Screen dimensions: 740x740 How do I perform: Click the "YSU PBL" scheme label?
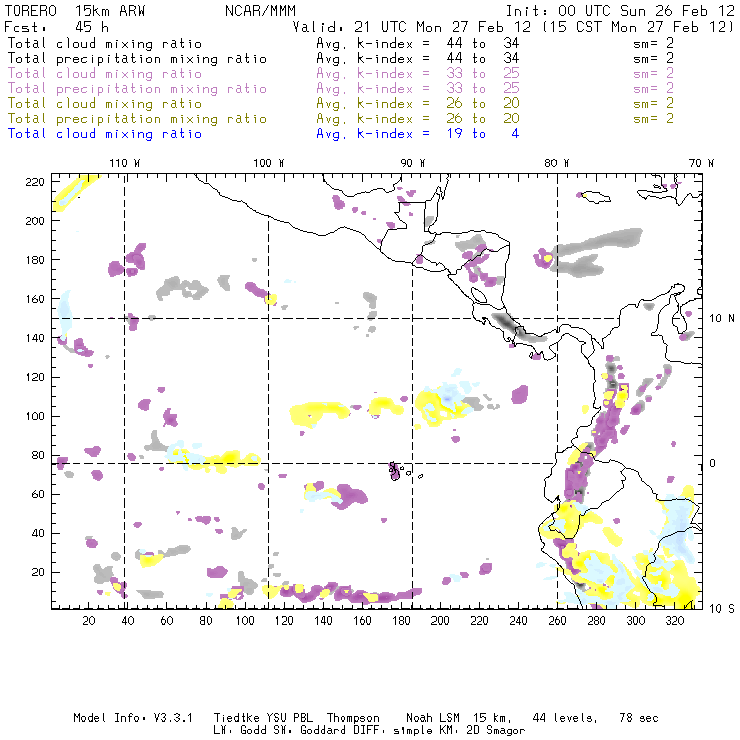click(x=288, y=718)
